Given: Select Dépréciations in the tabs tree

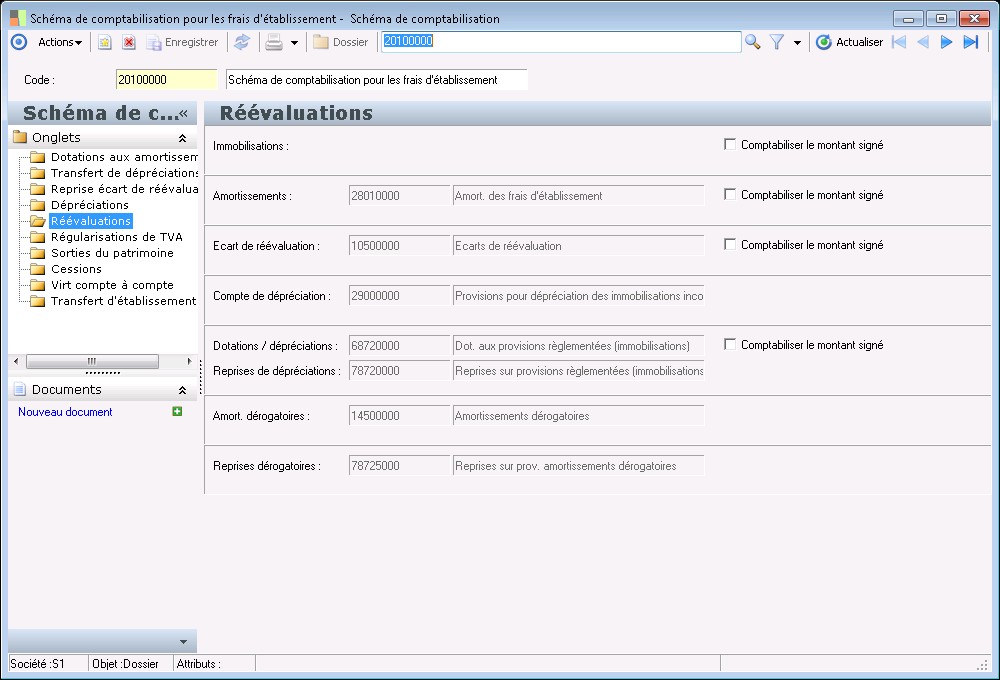Looking at the screenshot, I should pos(89,205).
